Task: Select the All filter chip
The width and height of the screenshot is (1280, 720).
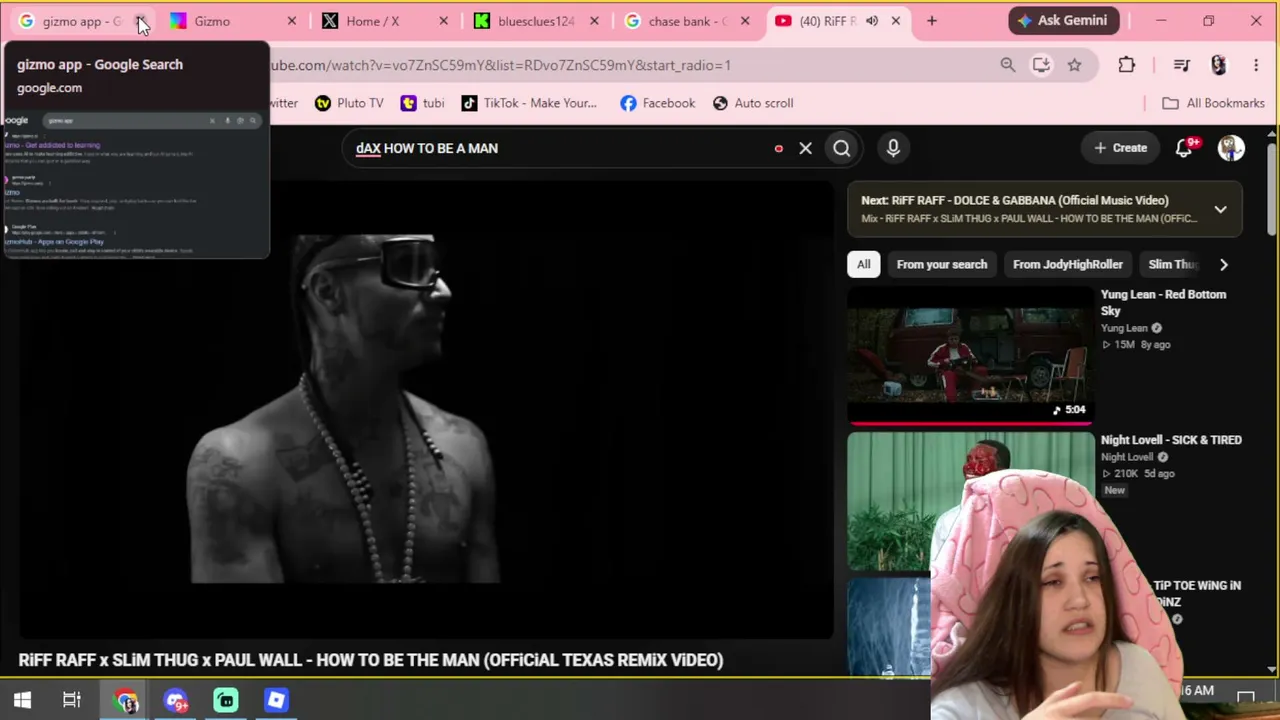Action: (x=863, y=264)
